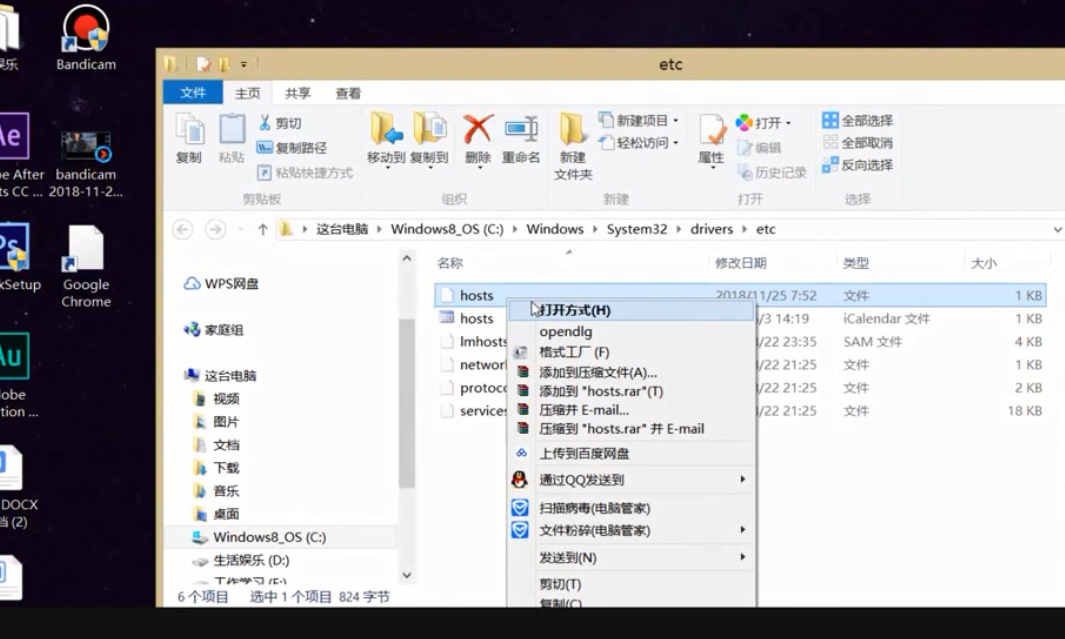The width and height of the screenshot is (1065, 639).
Task: Click navigation pane scroll up arrow
Action: point(406,258)
